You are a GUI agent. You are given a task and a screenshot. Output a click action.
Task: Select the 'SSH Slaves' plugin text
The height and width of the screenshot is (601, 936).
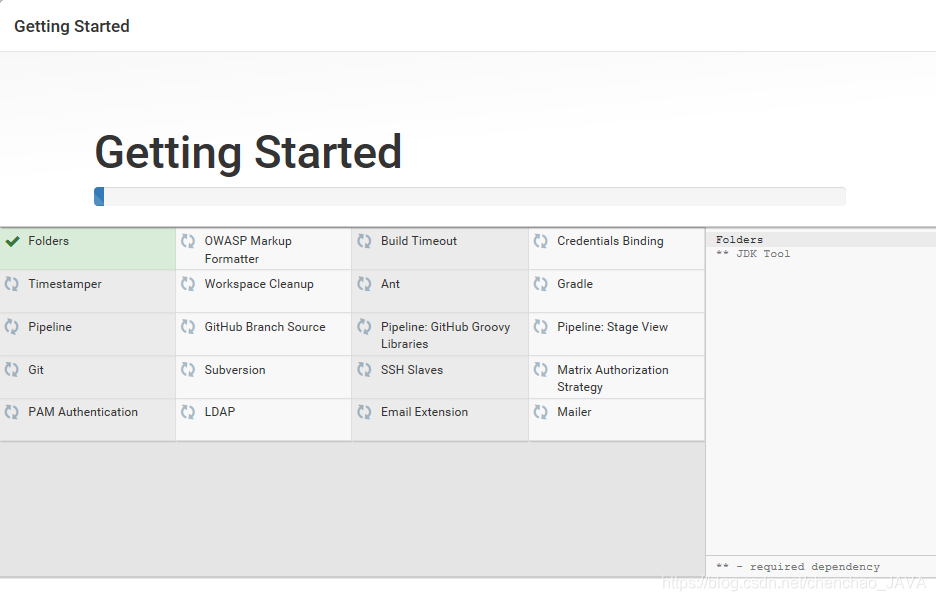click(x=412, y=370)
